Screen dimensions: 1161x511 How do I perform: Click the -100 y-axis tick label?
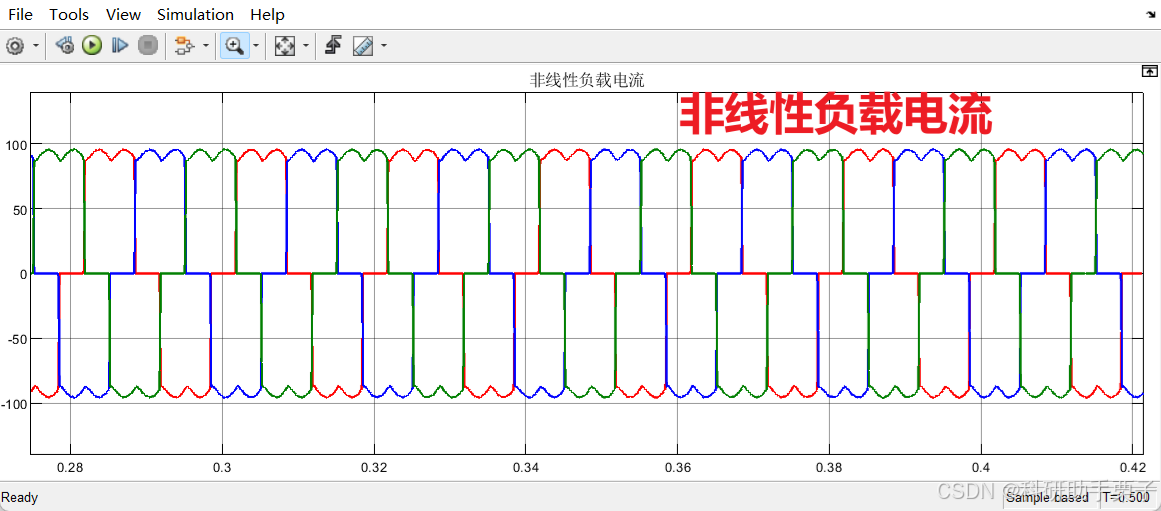pos(13,404)
